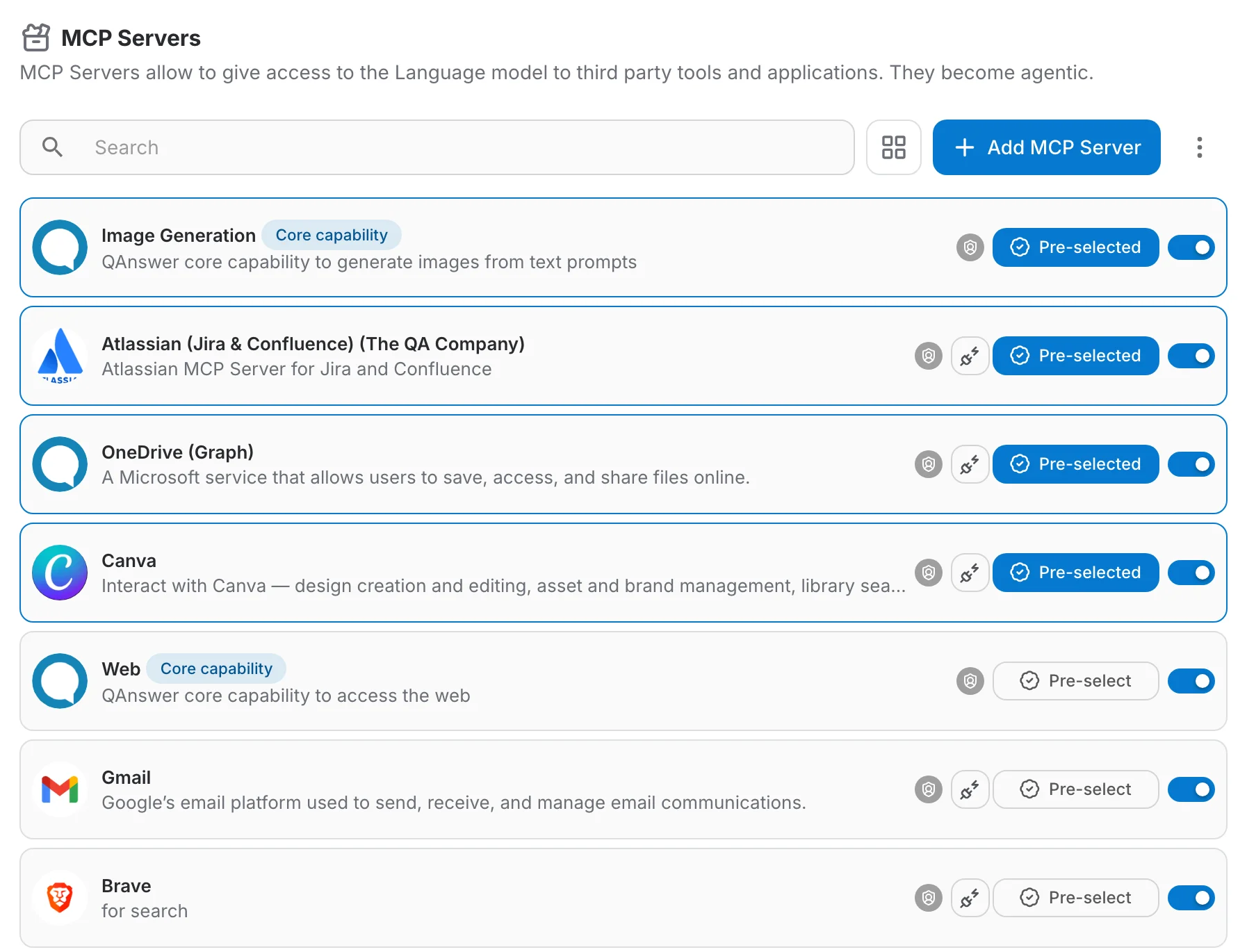1247x952 pixels.
Task: Pre-select the Brave server
Action: click(x=1075, y=898)
